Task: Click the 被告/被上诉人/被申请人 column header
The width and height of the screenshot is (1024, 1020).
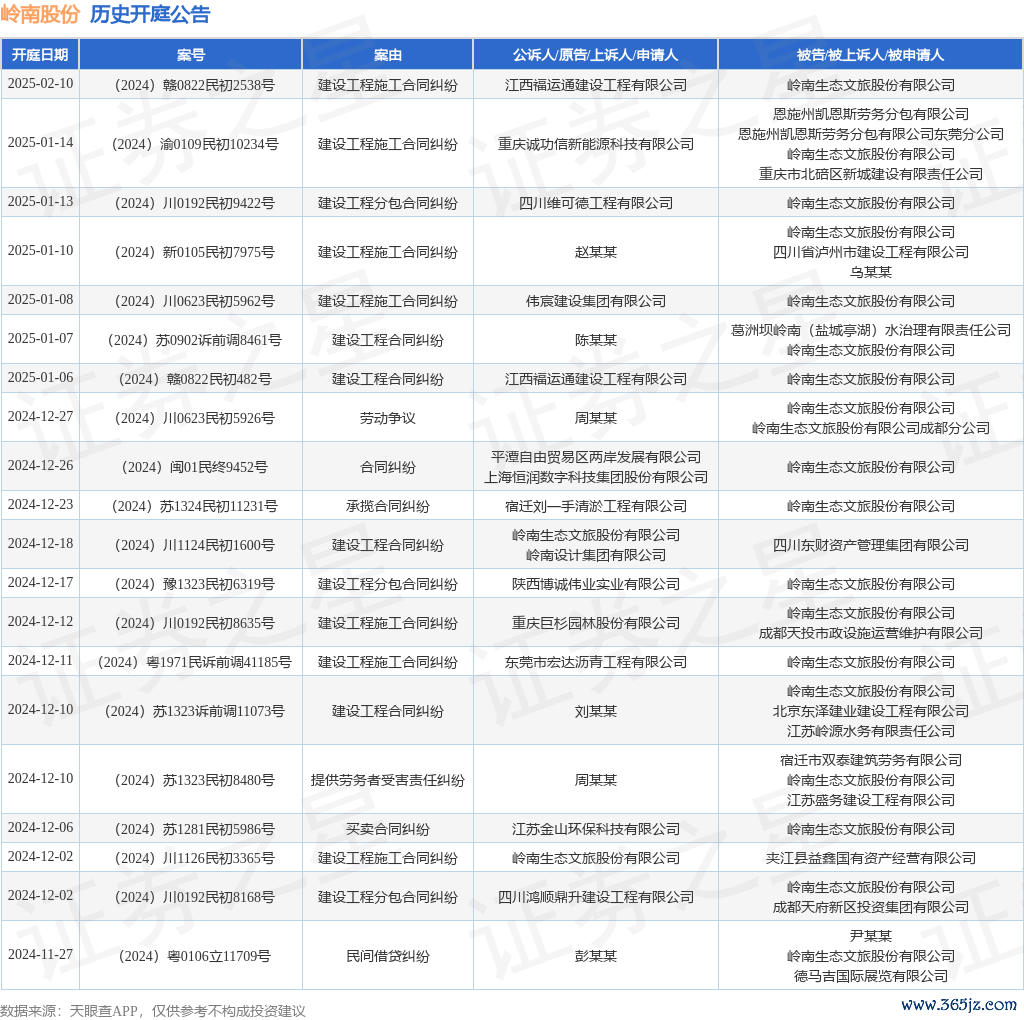Action: tap(870, 55)
